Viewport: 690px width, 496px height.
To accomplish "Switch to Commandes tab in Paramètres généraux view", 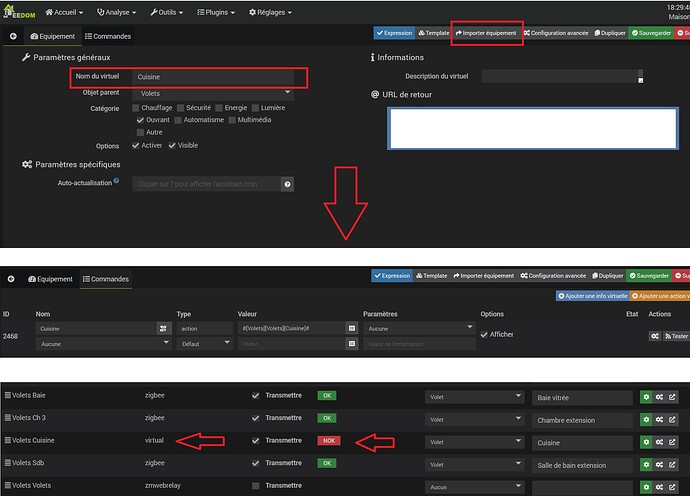I will tap(108, 36).
